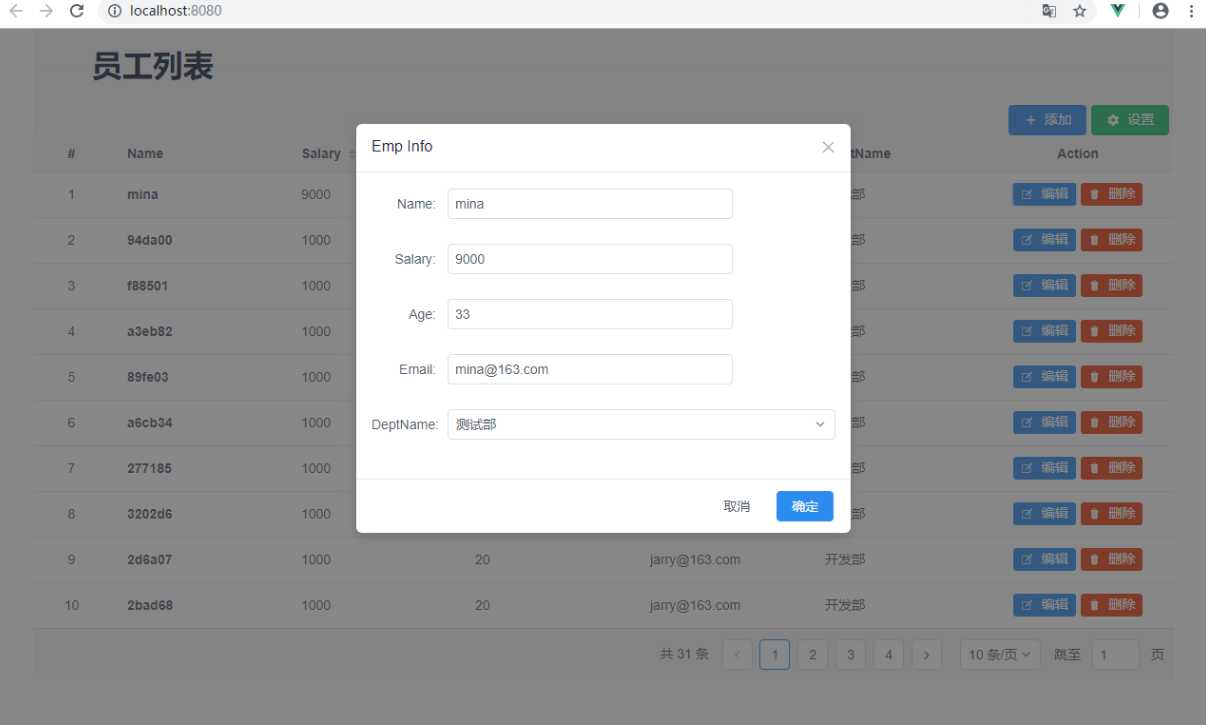Screen dimensions: 1206x725
Task: Delete the a3eb82 row
Action: (1111, 331)
